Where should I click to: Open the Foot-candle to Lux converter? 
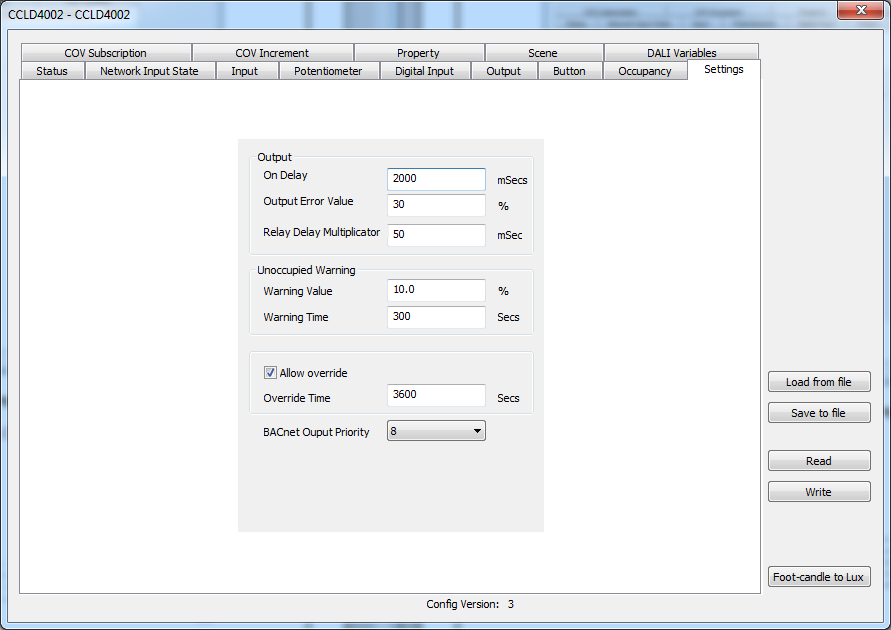819,577
